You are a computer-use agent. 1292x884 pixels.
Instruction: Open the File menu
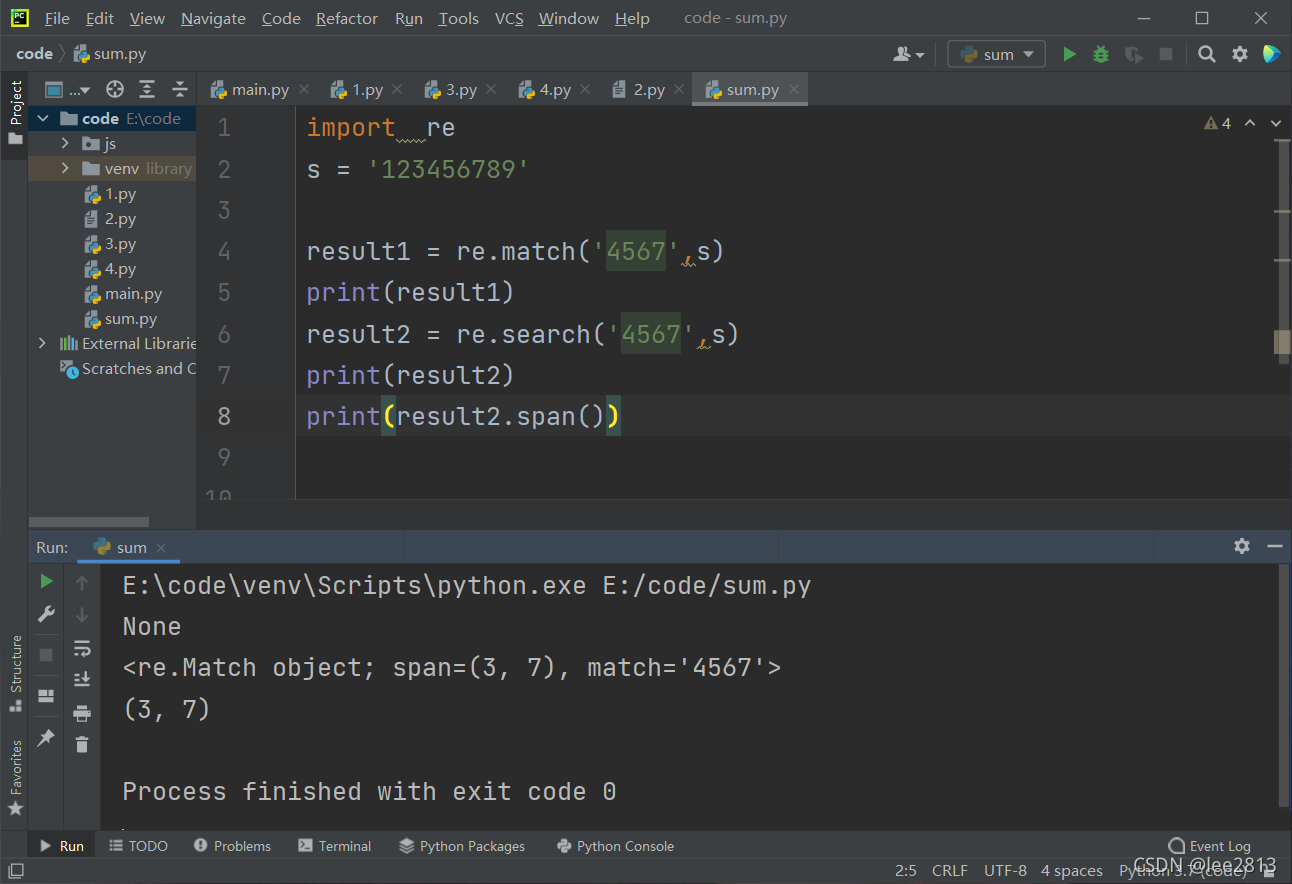click(57, 18)
